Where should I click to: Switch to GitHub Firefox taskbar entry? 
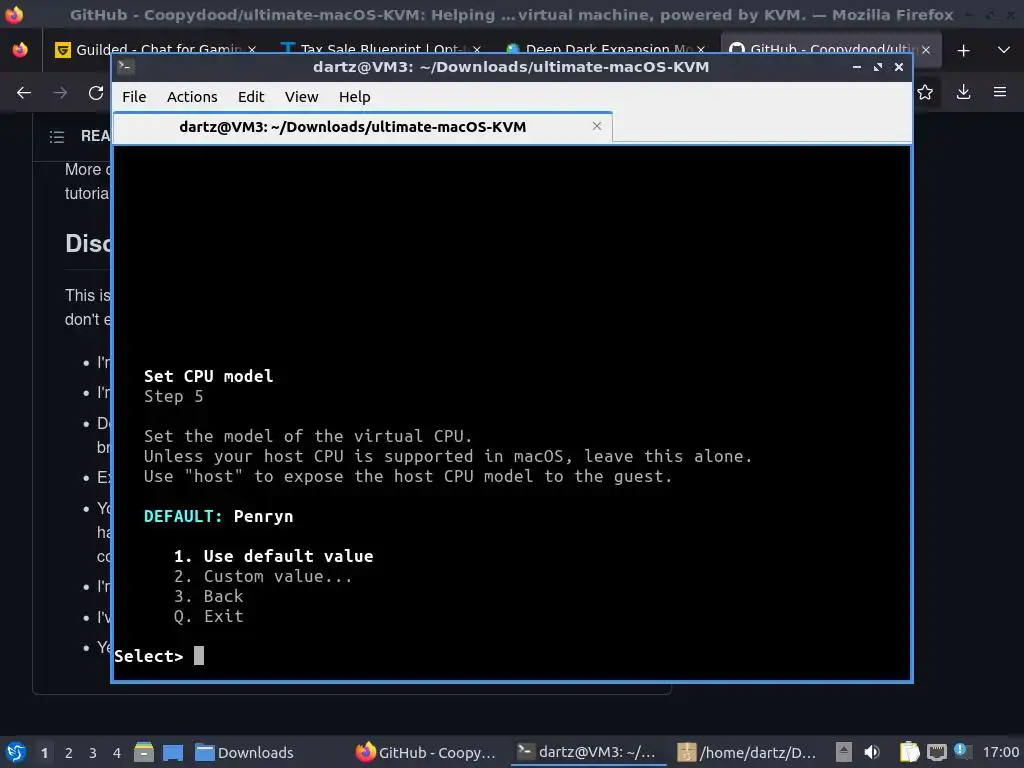[x=426, y=752]
